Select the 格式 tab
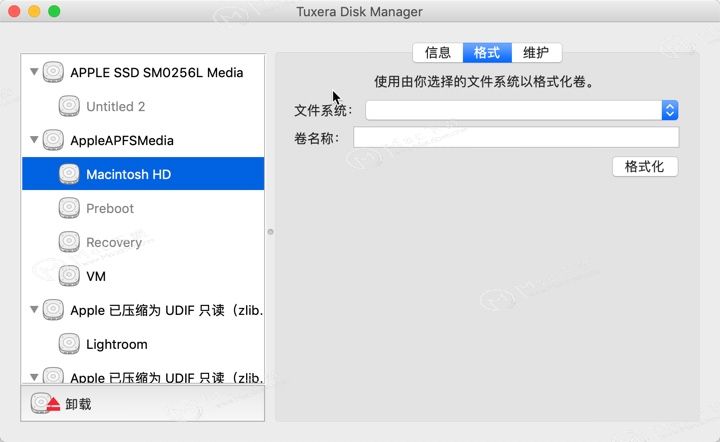Viewport: 720px width, 442px height. (487, 53)
